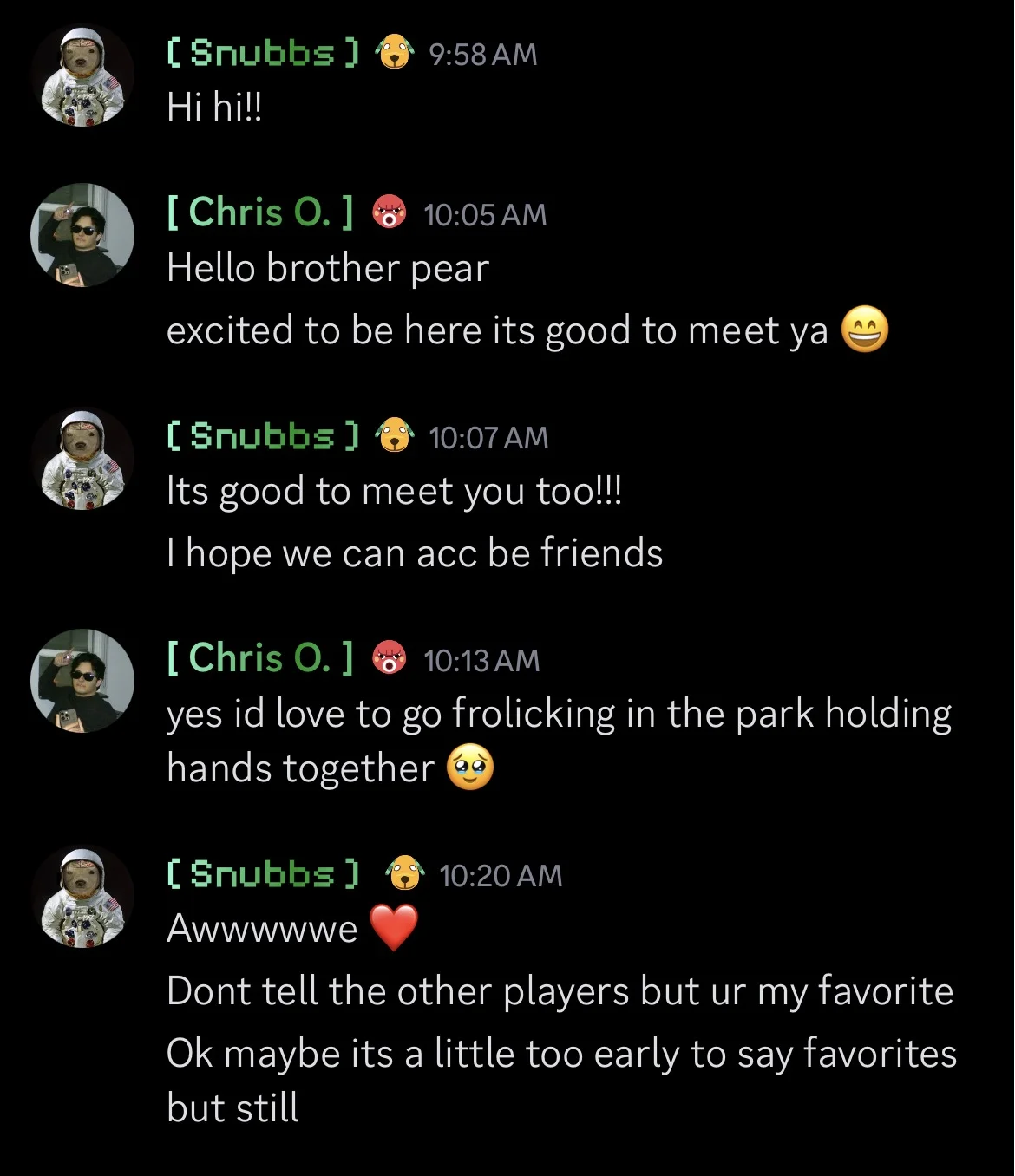This screenshot has width=1015, height=1176.
Task: Click the grinning emoji after 'meet ya'
Action: point(865,330)
